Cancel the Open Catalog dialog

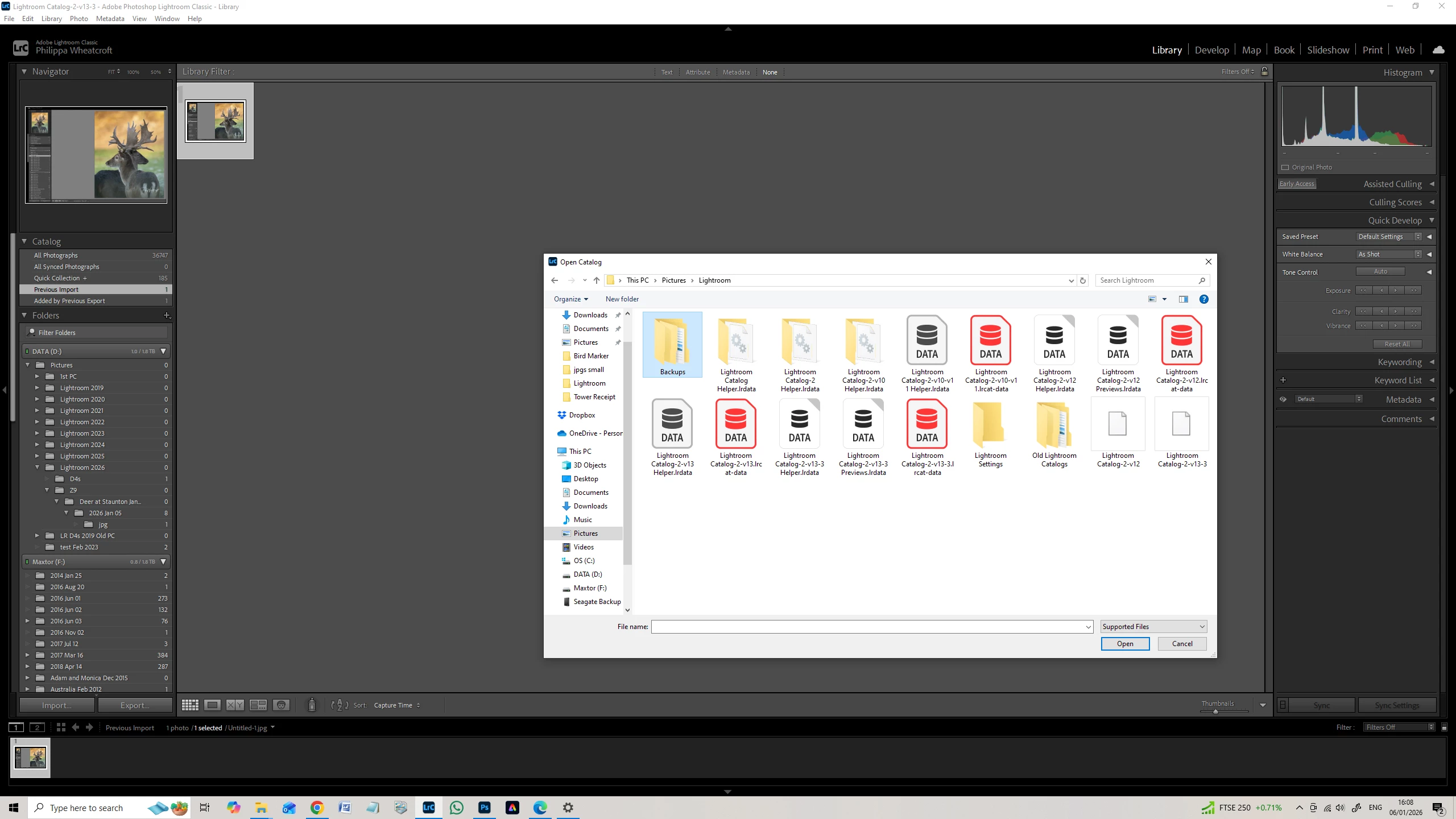pos(1182,644)
